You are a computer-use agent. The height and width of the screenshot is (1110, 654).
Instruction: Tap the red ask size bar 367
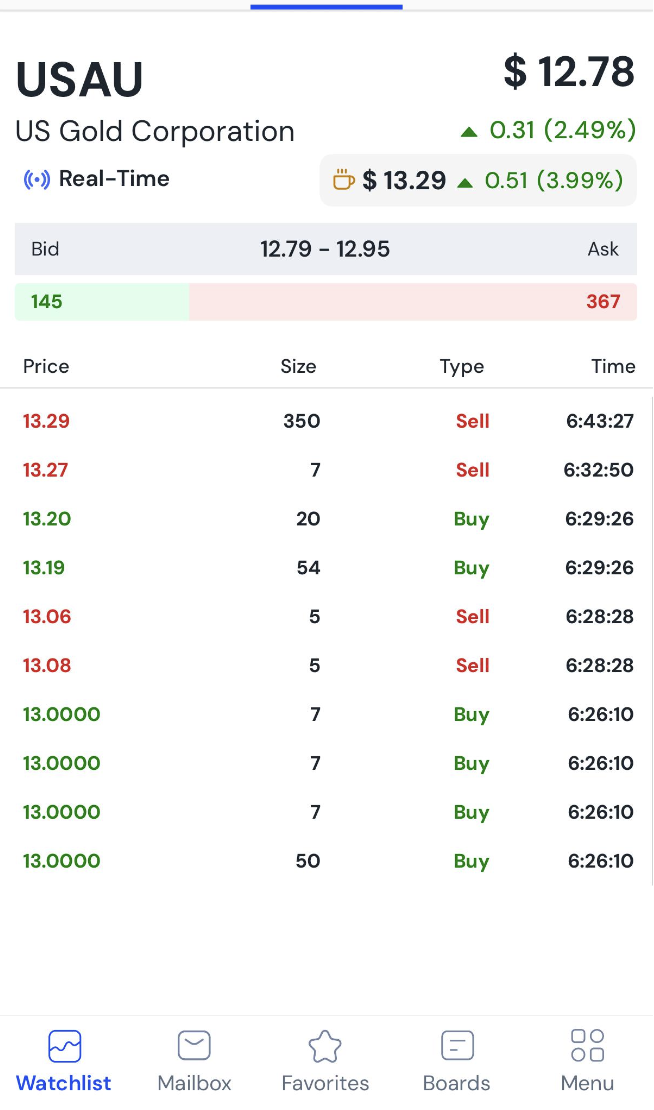tap(413, 302)
